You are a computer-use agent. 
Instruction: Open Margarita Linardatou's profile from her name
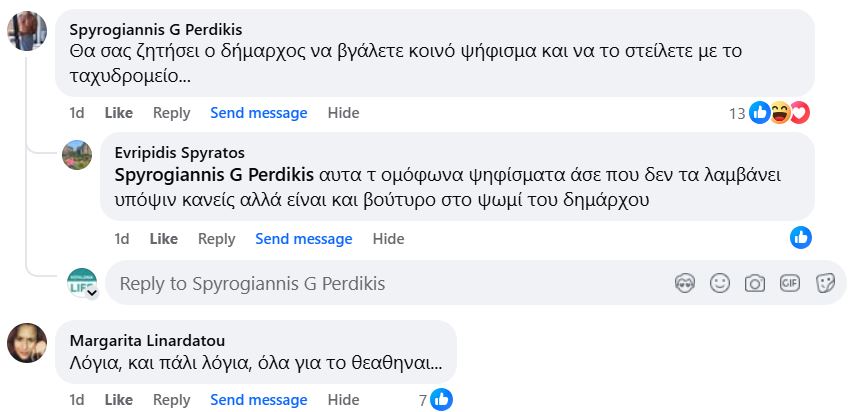(x=147, y=339)
